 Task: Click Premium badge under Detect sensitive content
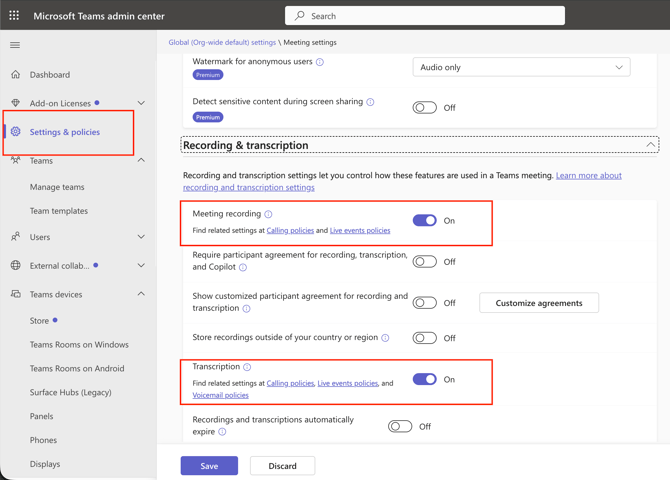tap(208, 117)
